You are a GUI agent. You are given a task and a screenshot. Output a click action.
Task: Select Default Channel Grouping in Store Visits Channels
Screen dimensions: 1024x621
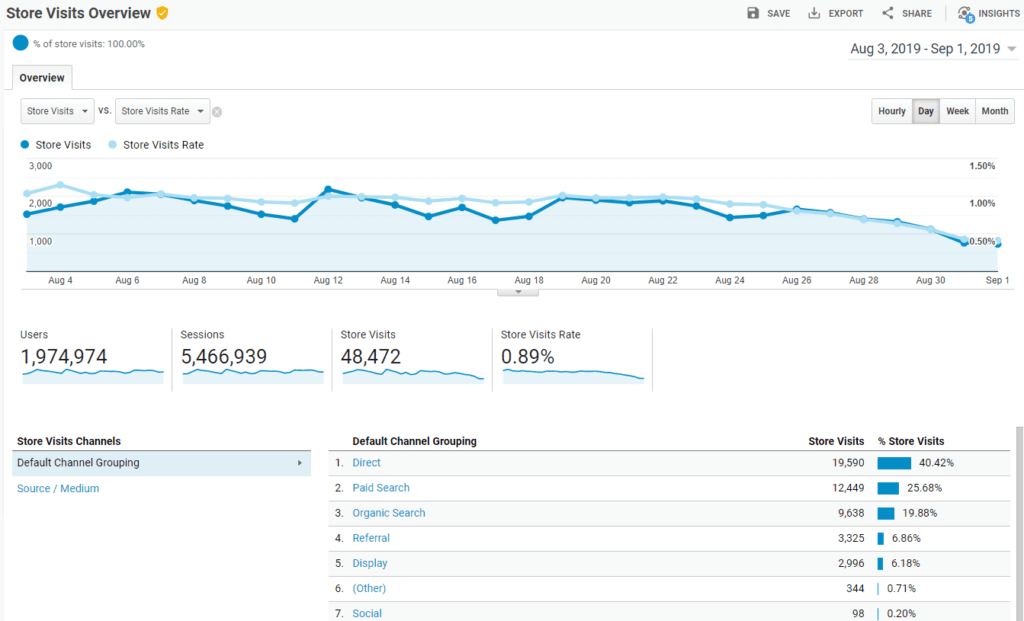click(x=161, y=463)
